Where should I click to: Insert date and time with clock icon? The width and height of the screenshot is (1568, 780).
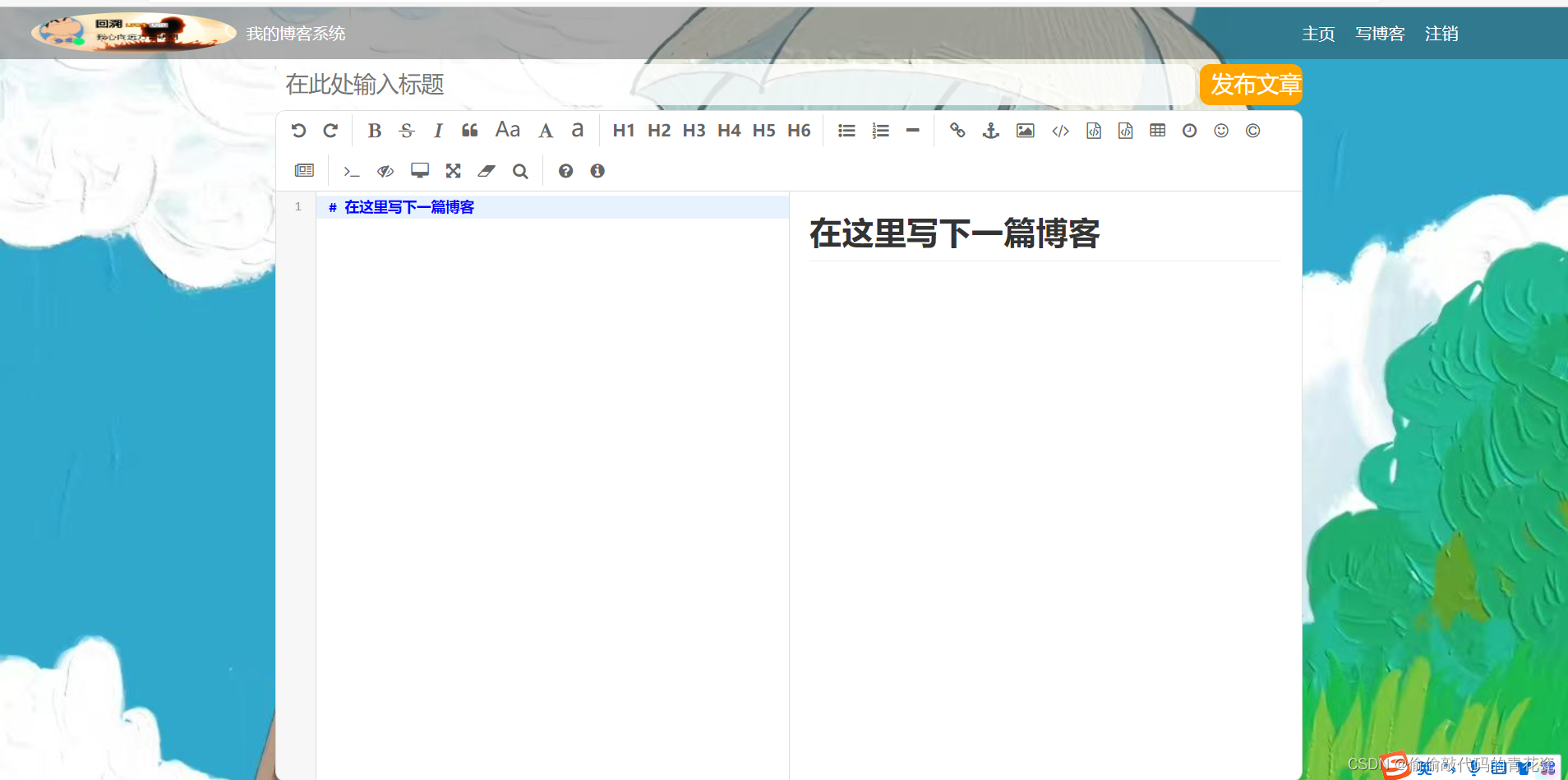(1190, 131)
